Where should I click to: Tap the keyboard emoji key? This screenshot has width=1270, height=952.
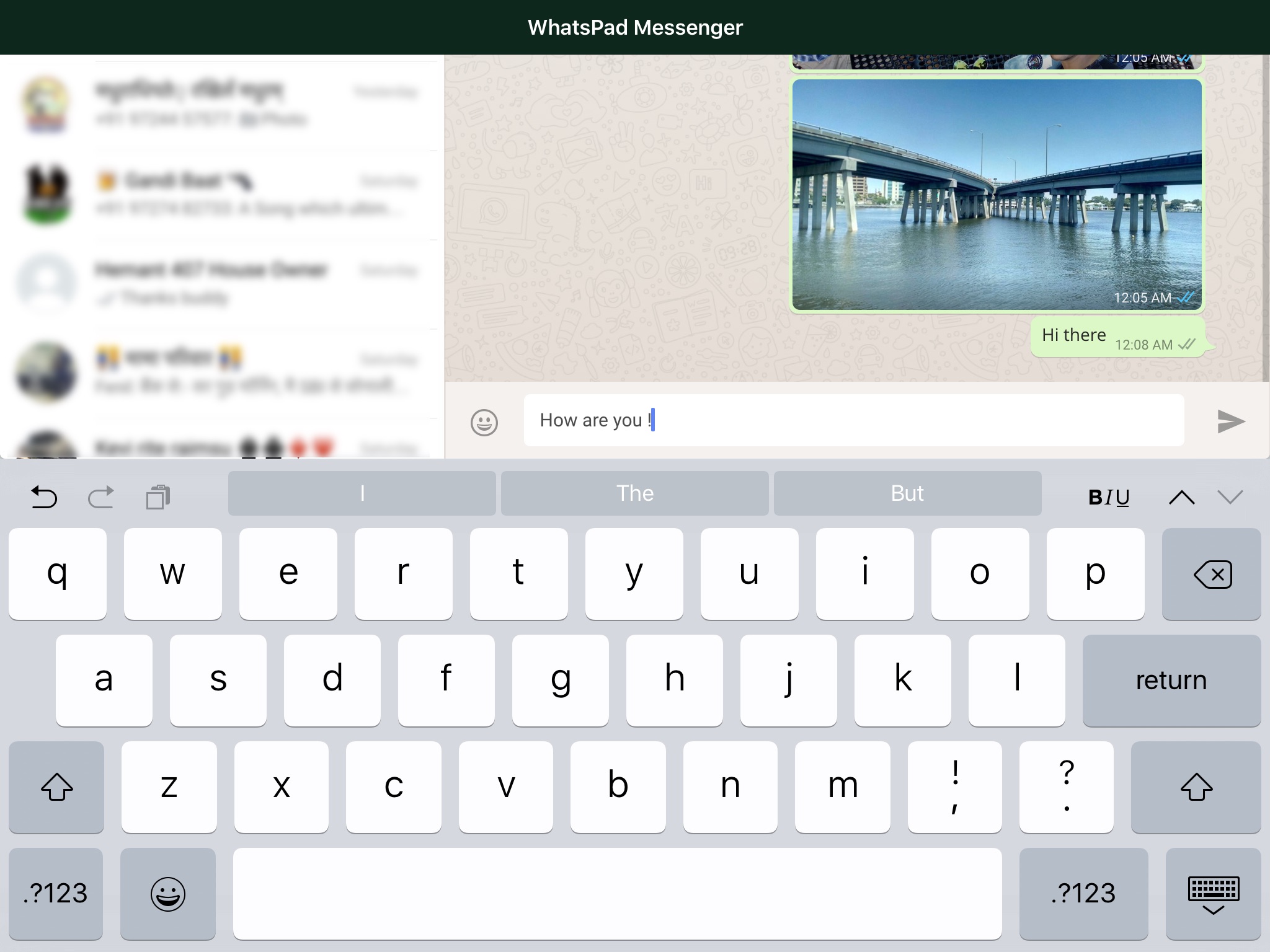pyautogui.click(x=167, y=894)
